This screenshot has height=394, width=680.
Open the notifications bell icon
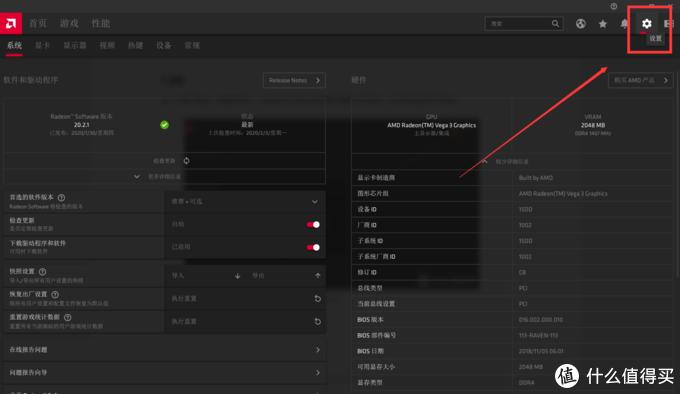tap(624, 24)
